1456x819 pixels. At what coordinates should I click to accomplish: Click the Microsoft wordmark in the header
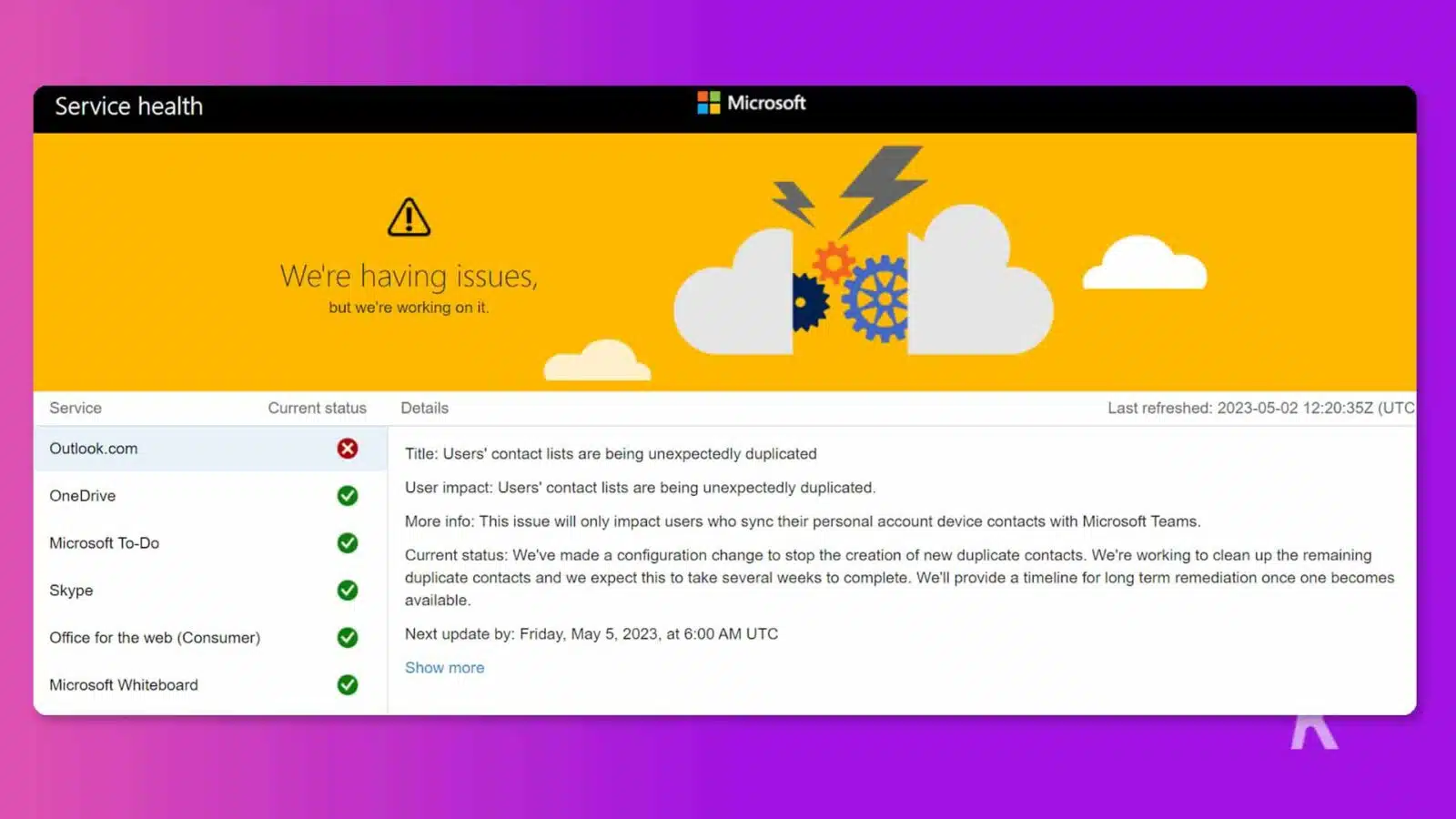click(x=766, y=103)
